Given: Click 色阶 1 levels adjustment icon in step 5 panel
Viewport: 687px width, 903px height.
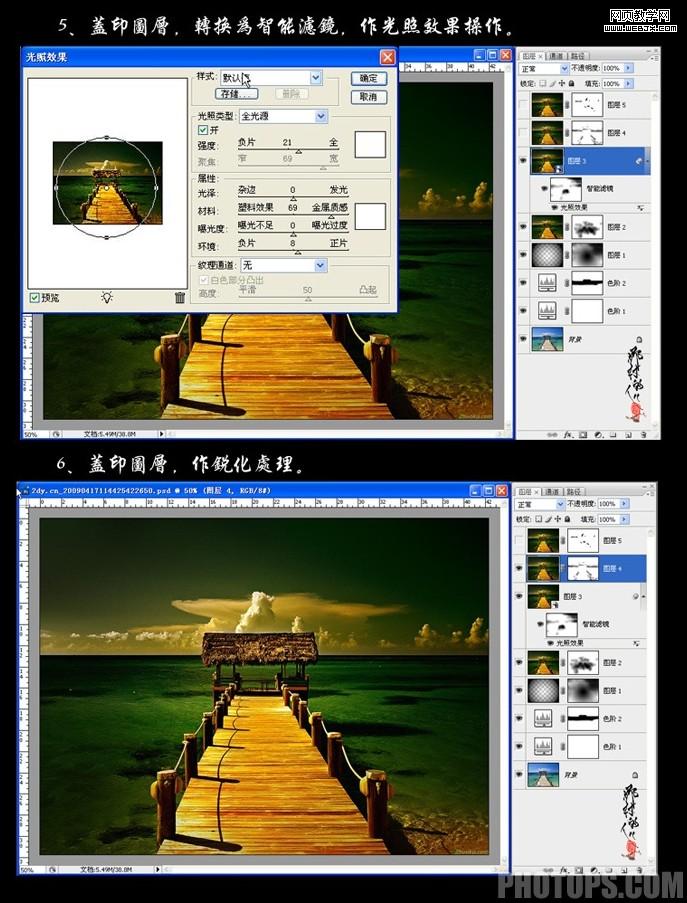Looking at the screenshot, I should point(547,310).
